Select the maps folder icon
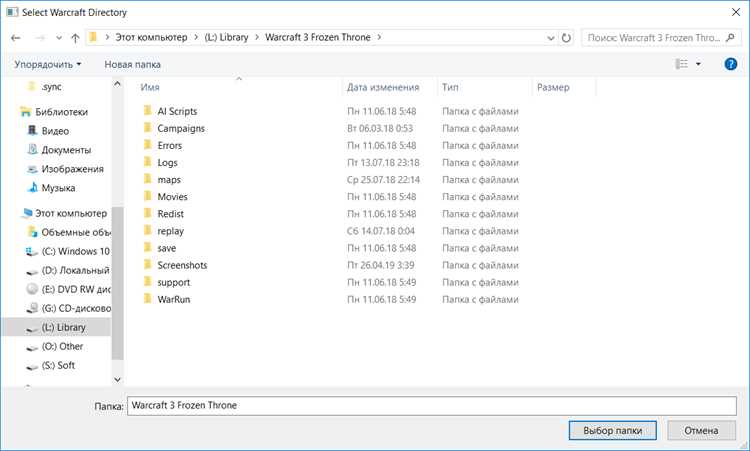The image size is (750, 451). point(148,179)
